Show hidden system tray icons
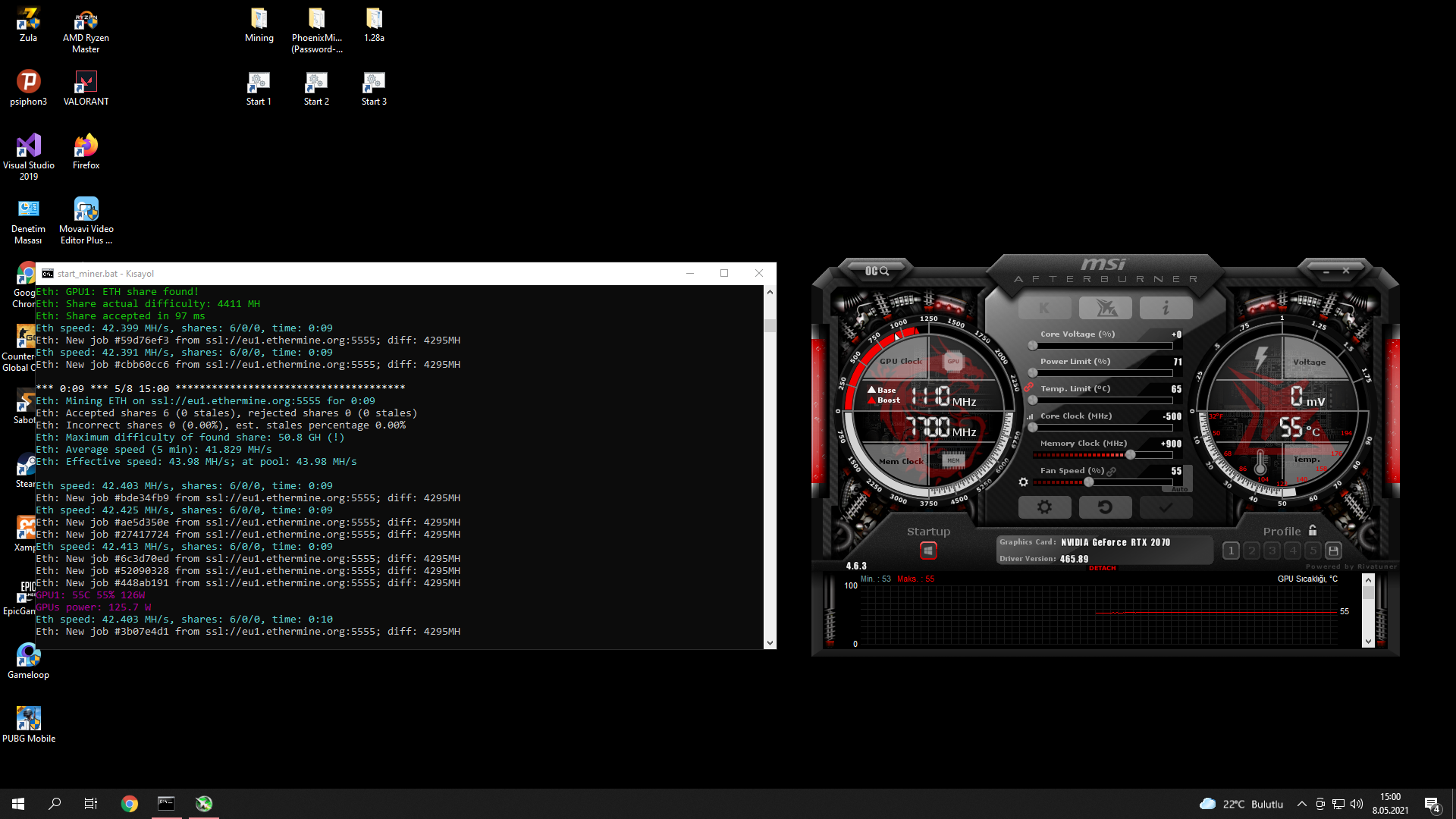Viewport: 1456px width, 819px height. coord(1301,804)
